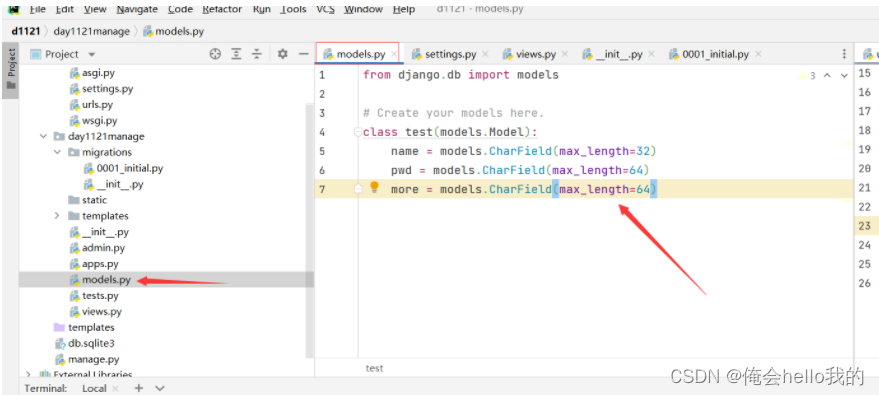The width and height of the screenshot is (879, 395).
Task: Click test breadcrumb below editor
Action: click(x=374, y=368)
